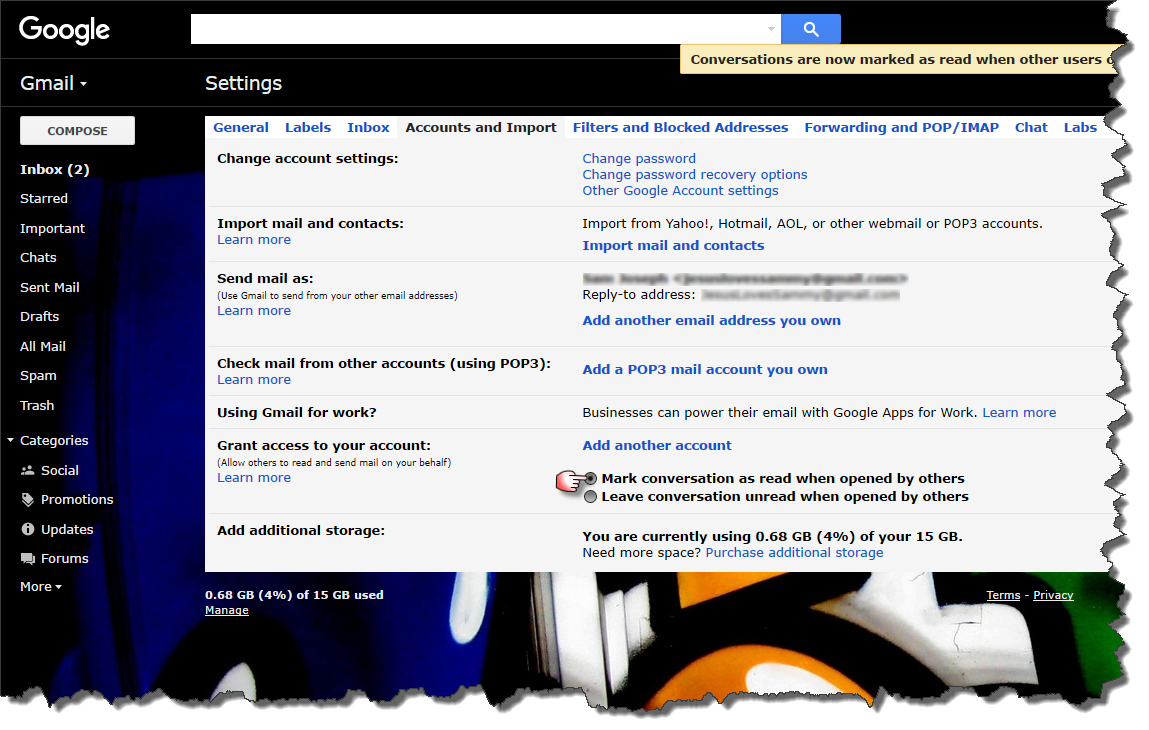Viewport: 1149px width, 730px height.
Task: Open the Chats folder
Action: tap(38, 258)
